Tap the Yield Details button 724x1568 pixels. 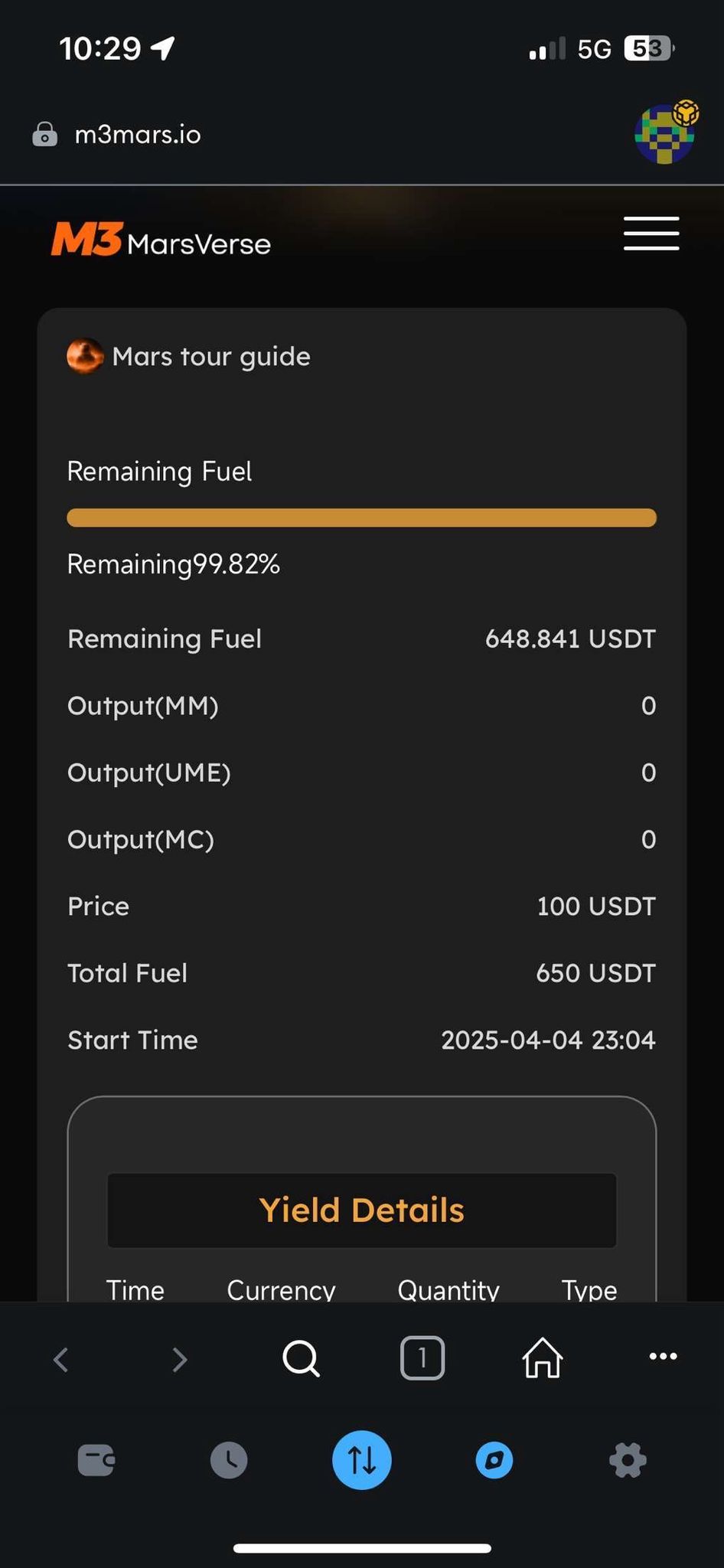click(x=362, y=1210)
